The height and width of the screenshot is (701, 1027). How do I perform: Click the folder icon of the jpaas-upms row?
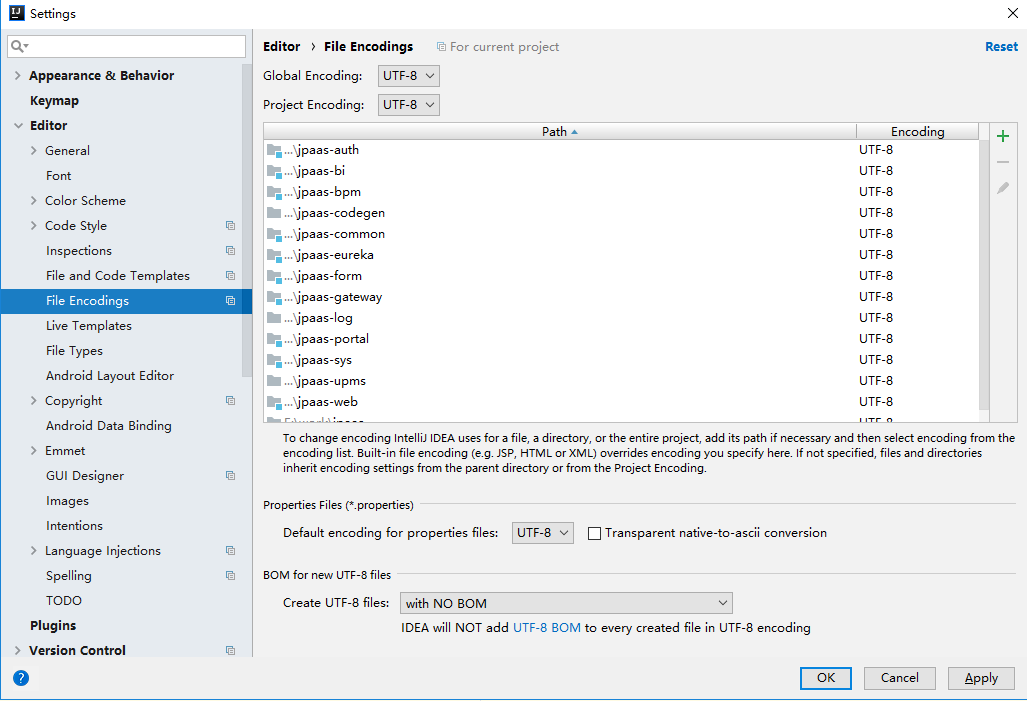(274, 381)
